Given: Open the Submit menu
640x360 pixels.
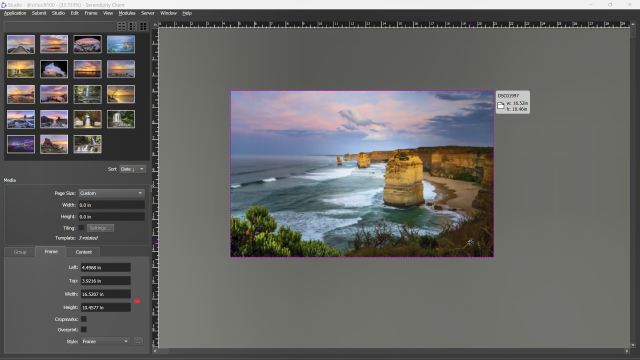Looking at the screenshot, I should 39,13.
